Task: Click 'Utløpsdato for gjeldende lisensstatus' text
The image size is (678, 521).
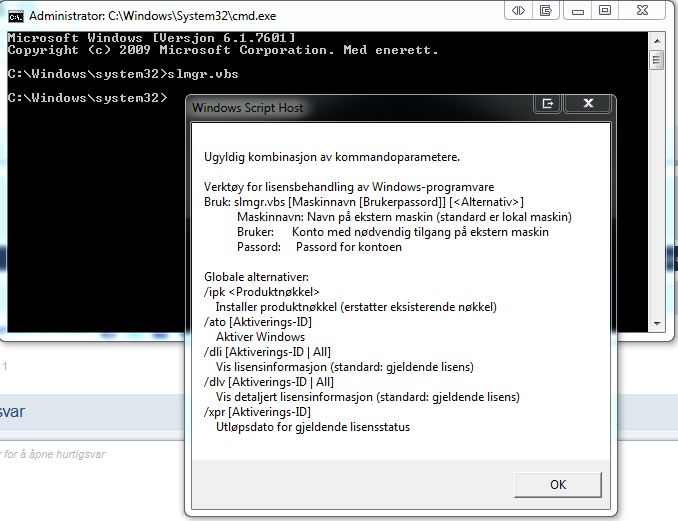Action: pos(313,427)
